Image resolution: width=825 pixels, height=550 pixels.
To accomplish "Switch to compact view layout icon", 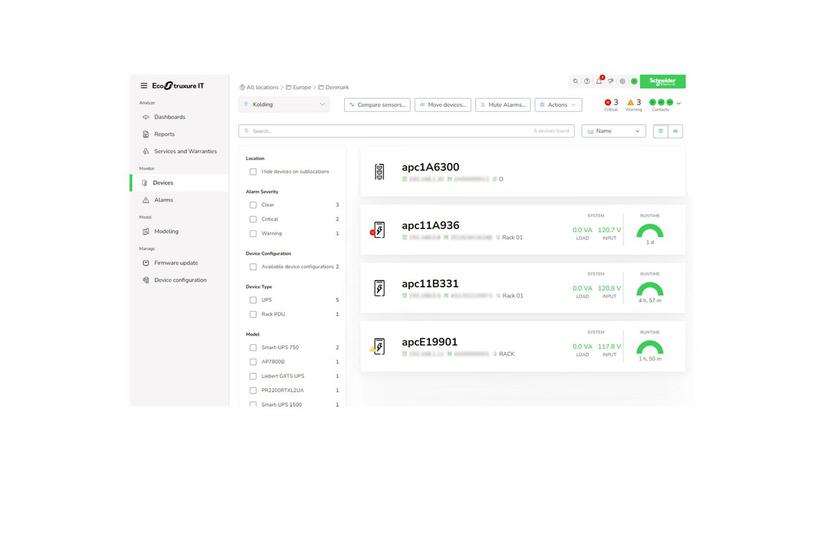I will pyautogui.click(x=675, y=131).
